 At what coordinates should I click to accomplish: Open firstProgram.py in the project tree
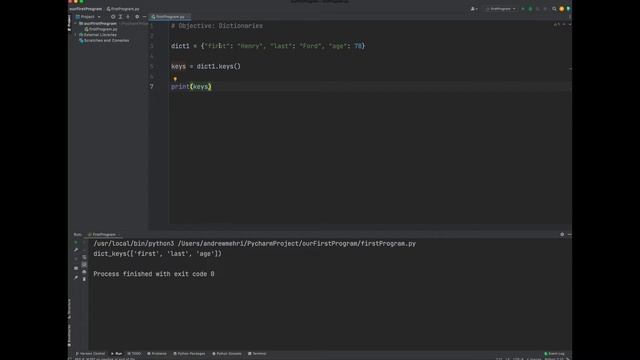coord(101,29)
